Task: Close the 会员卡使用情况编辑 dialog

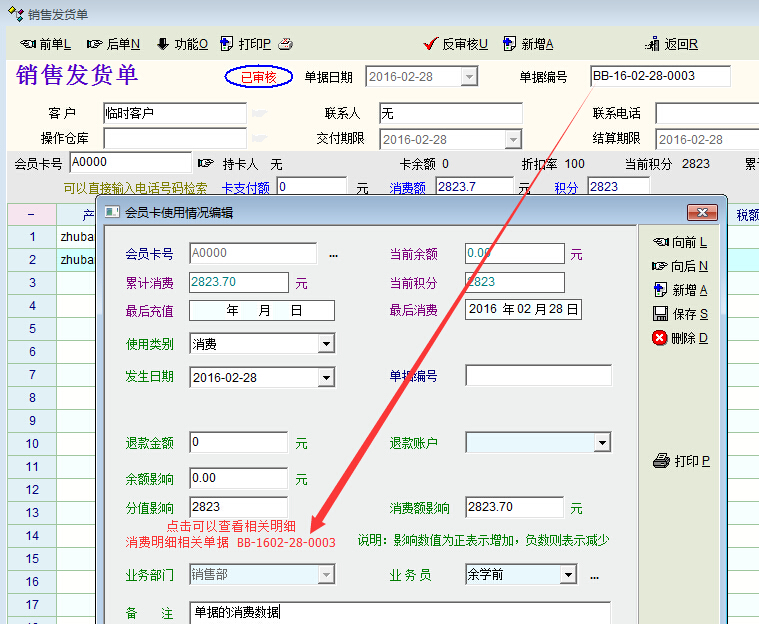Action: coord(704,212)
